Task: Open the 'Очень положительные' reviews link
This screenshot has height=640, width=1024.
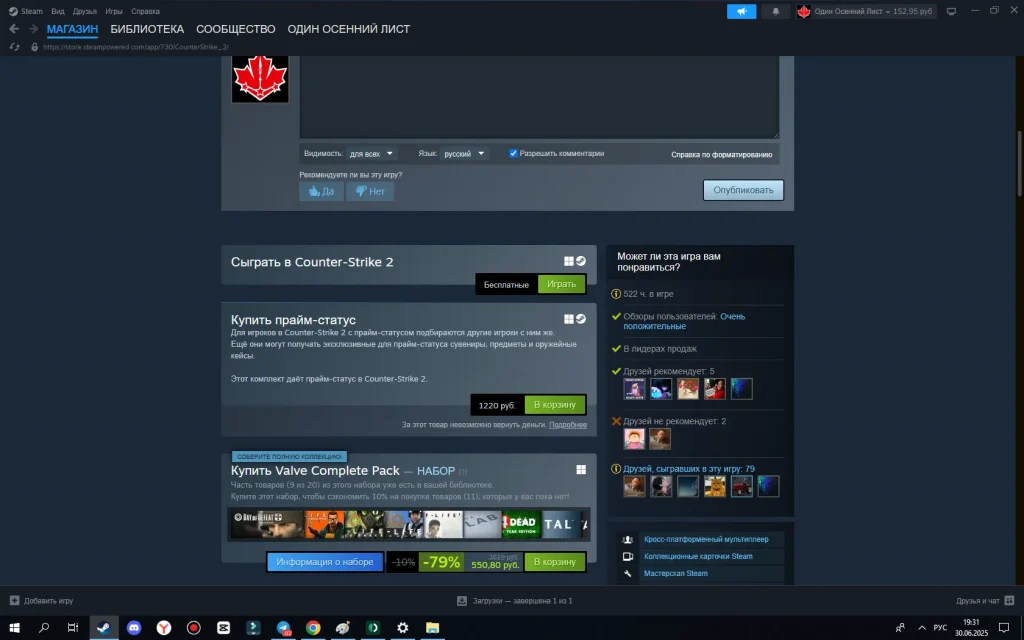Action: pos(684,321)
